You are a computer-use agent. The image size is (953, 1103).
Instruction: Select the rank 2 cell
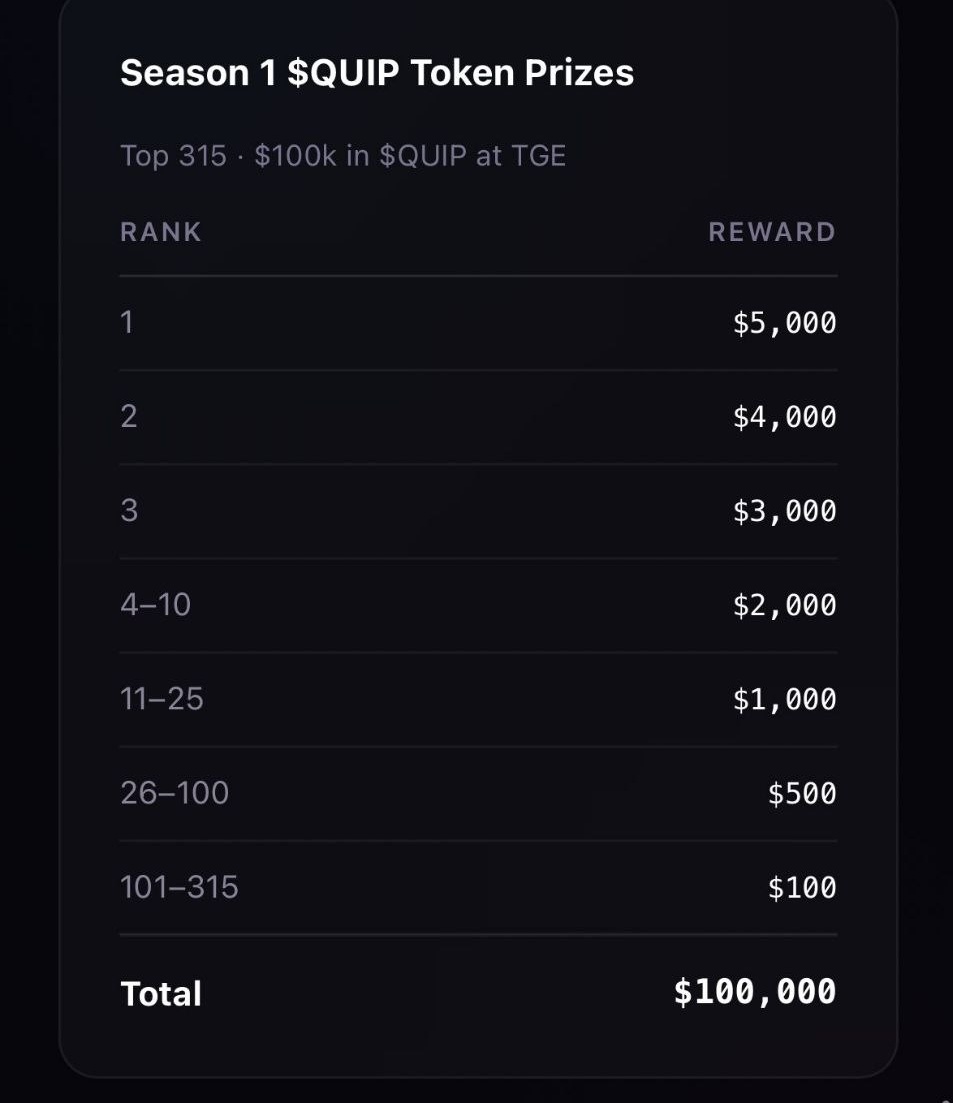point(129,417)
